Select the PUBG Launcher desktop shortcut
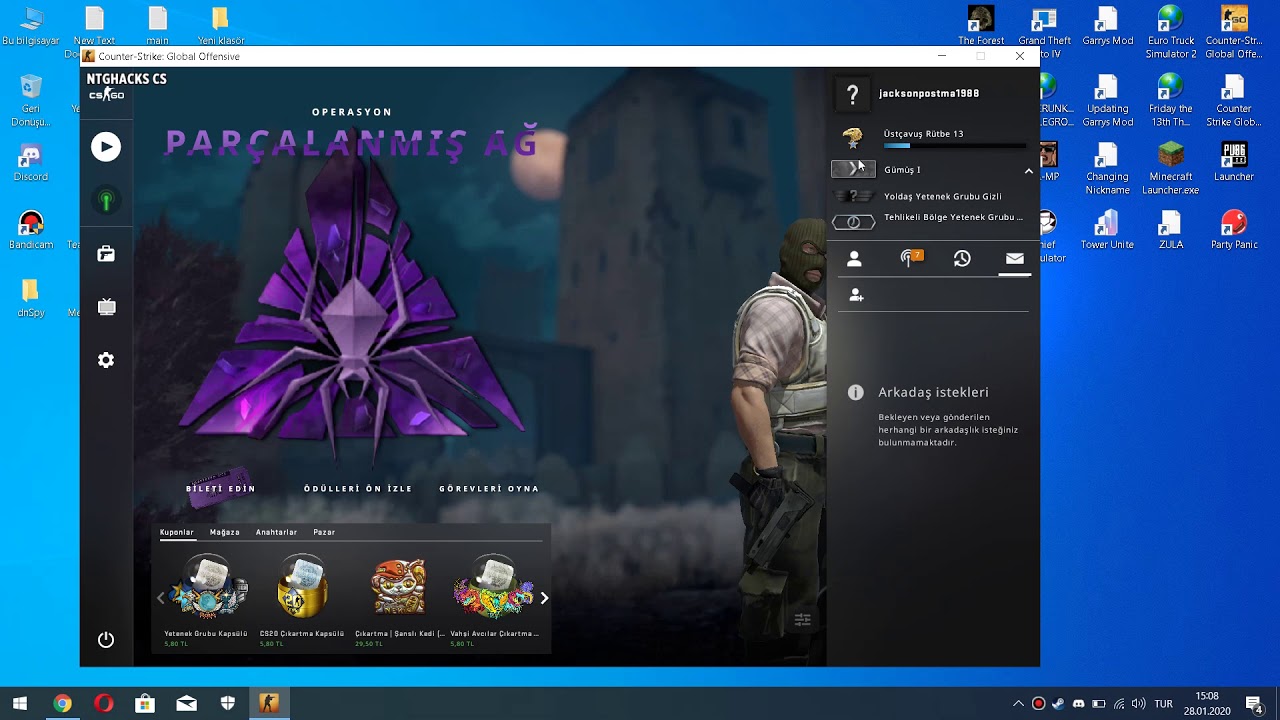 pos(1233,163)
